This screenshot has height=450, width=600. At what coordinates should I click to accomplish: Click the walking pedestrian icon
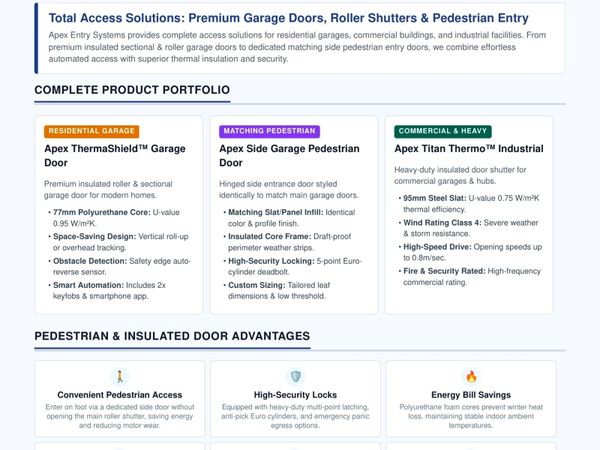click(120, 376)
